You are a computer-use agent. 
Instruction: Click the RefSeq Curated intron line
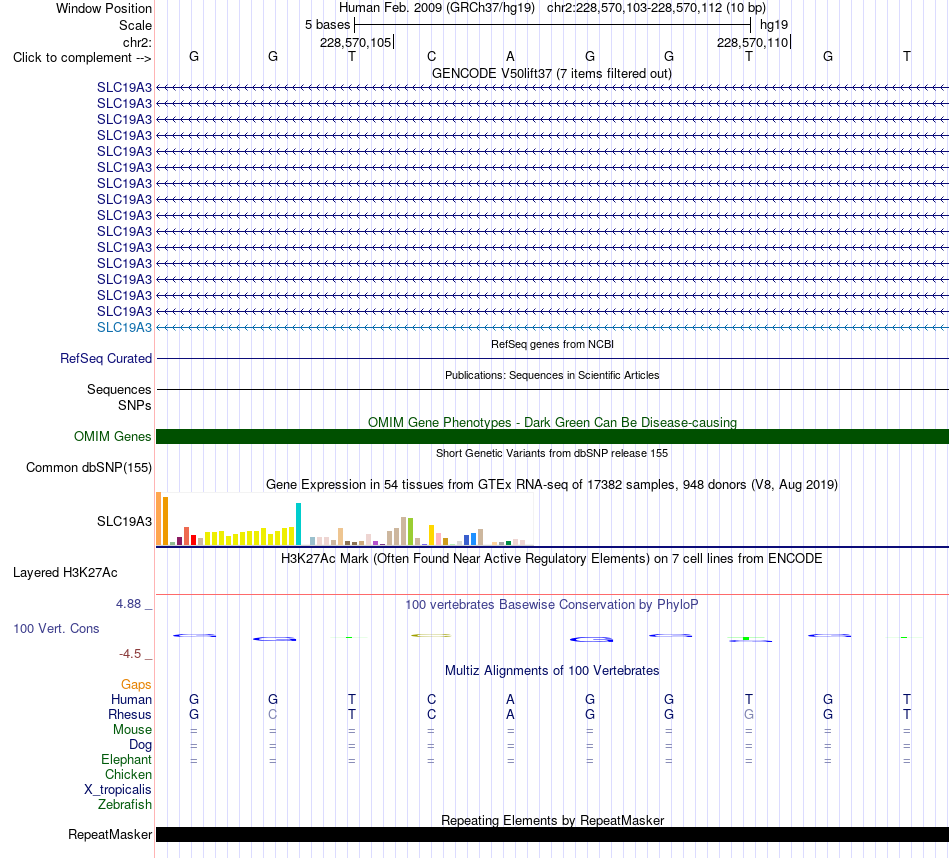coord(552,358)
